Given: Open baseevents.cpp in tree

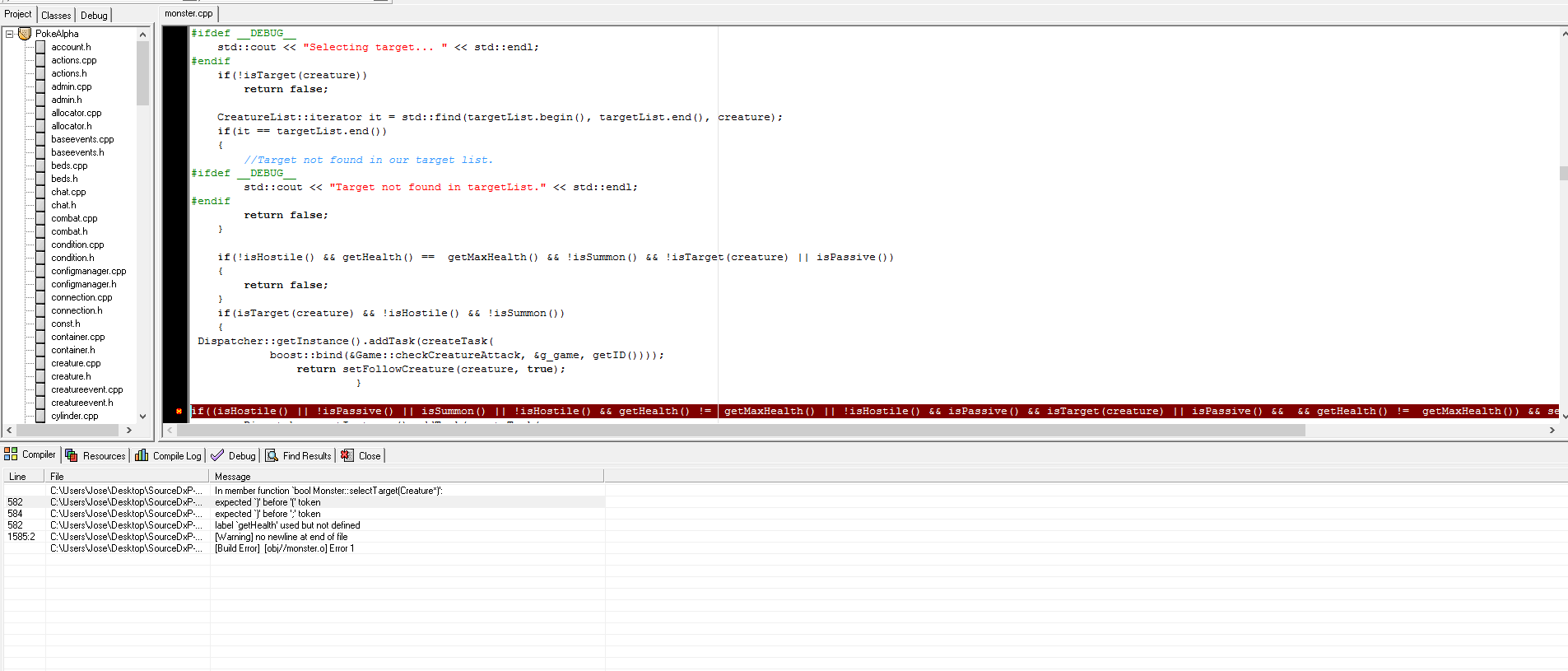Looking at the screenshot, I should pyautogui.click(x=82, y=139).
